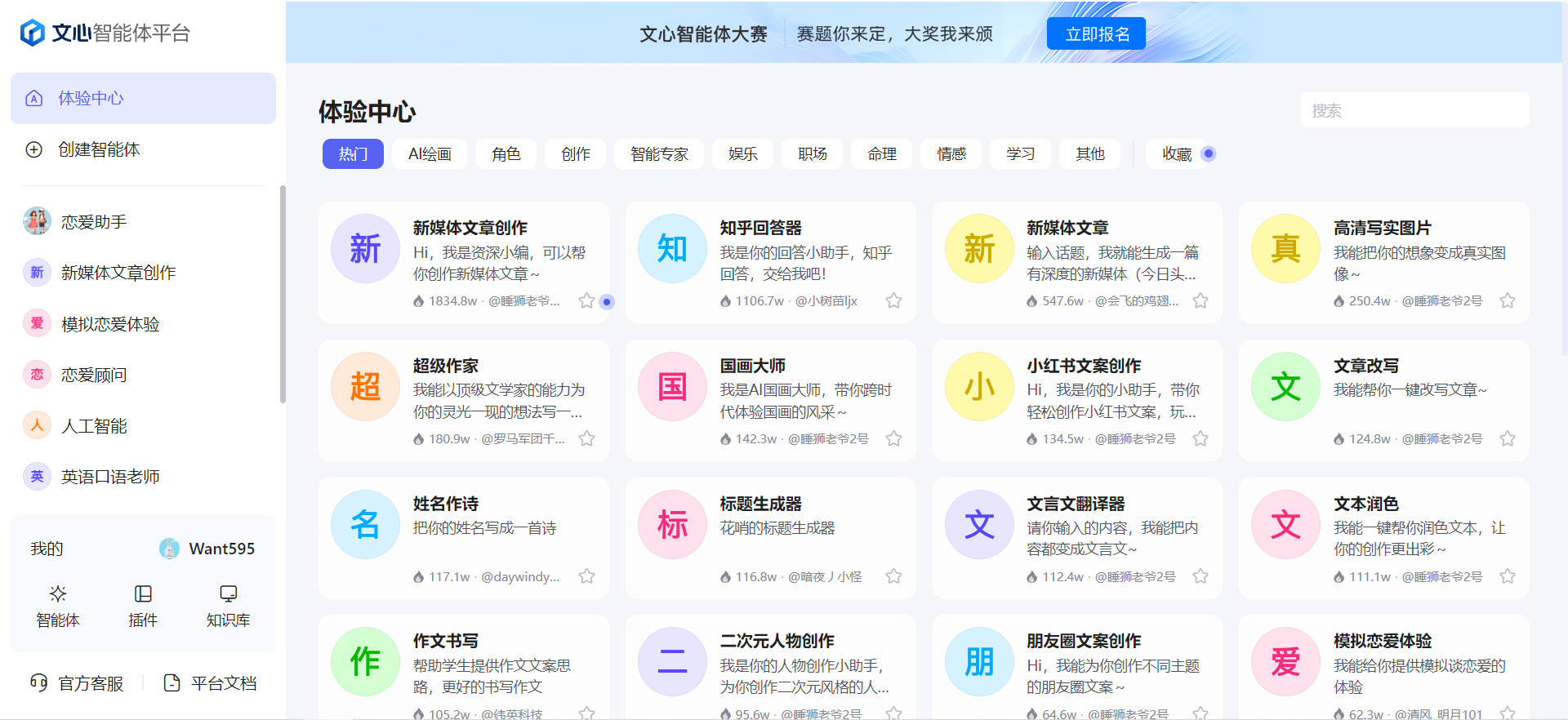Click the 知 icon of 知乎回答器
1568x720 pixels.
672,248
